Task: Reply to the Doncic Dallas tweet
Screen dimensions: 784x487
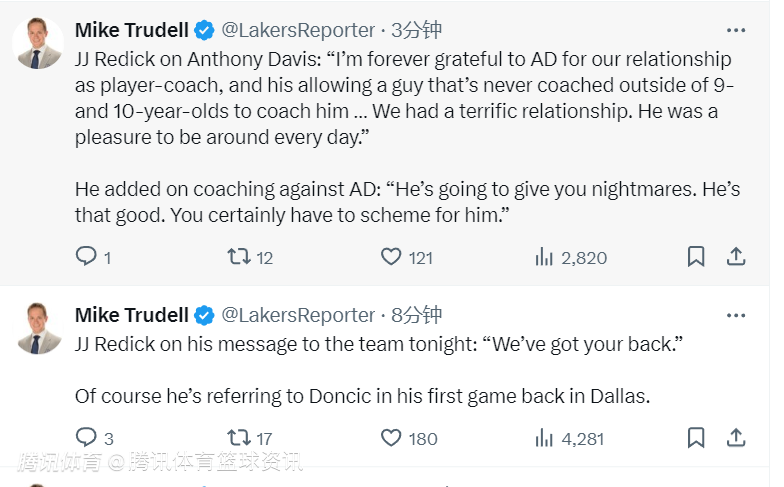Action: coord(87,437)
